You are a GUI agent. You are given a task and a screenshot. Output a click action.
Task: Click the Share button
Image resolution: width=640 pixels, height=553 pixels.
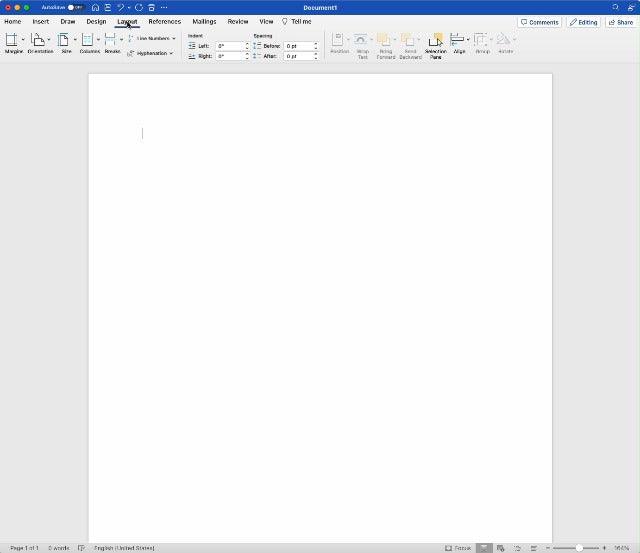(620, 21)
